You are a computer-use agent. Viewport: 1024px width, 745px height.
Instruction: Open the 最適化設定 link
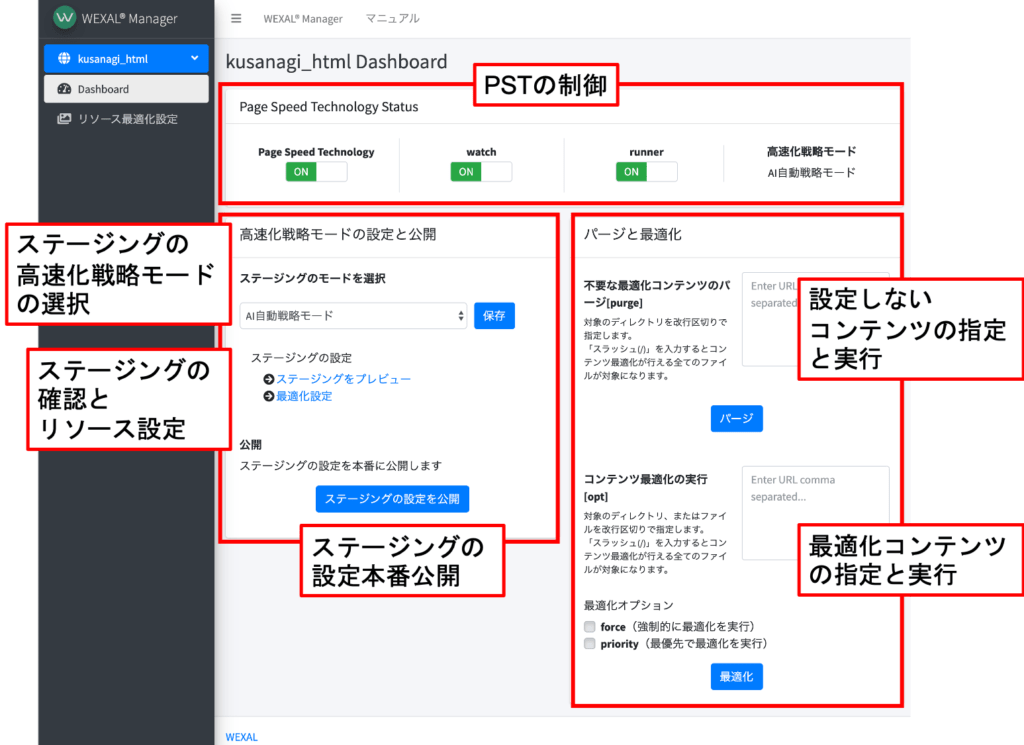coord(304,396)
